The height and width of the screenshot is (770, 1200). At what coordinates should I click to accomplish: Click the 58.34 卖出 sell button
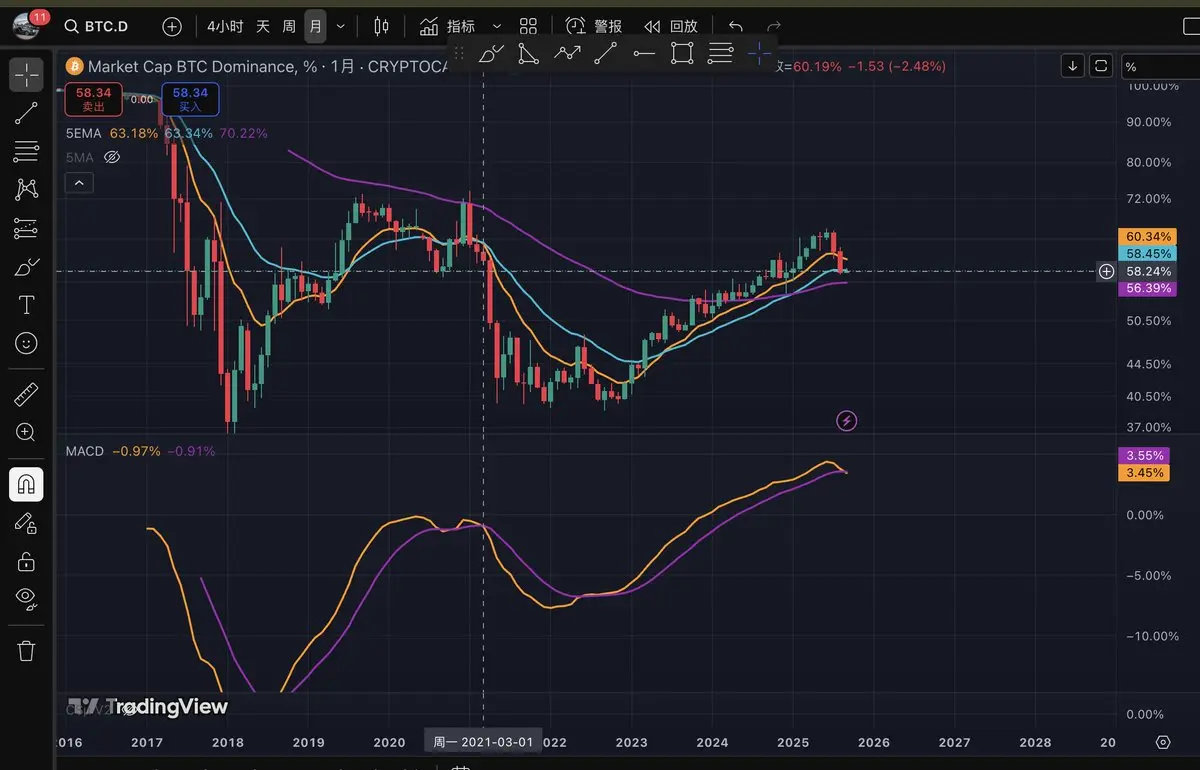(94, 99)
